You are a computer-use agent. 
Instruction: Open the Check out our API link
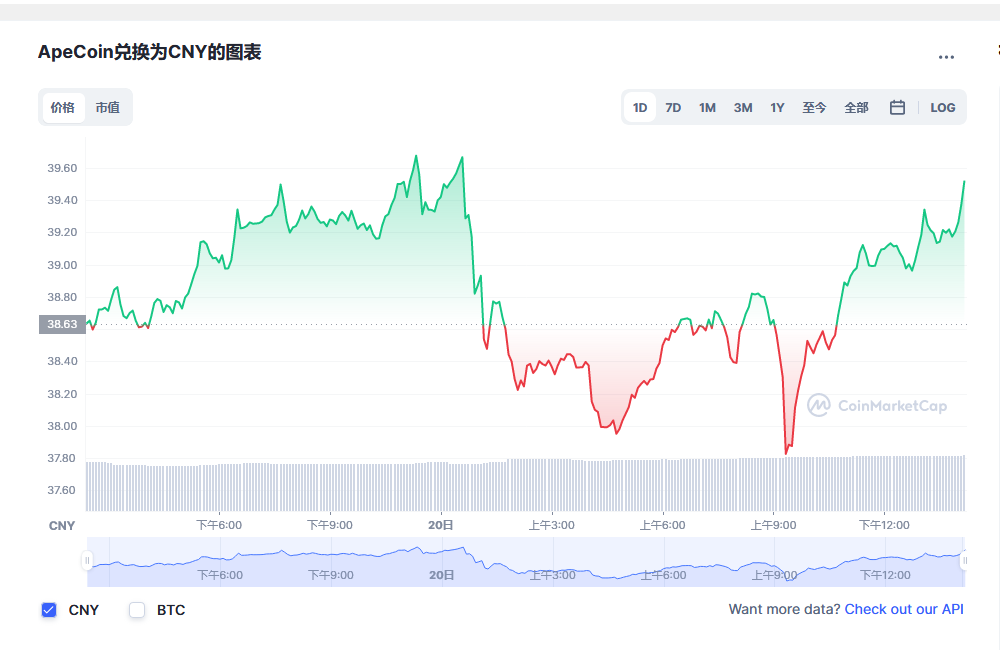pyautogui.click(x=904, y=609)
